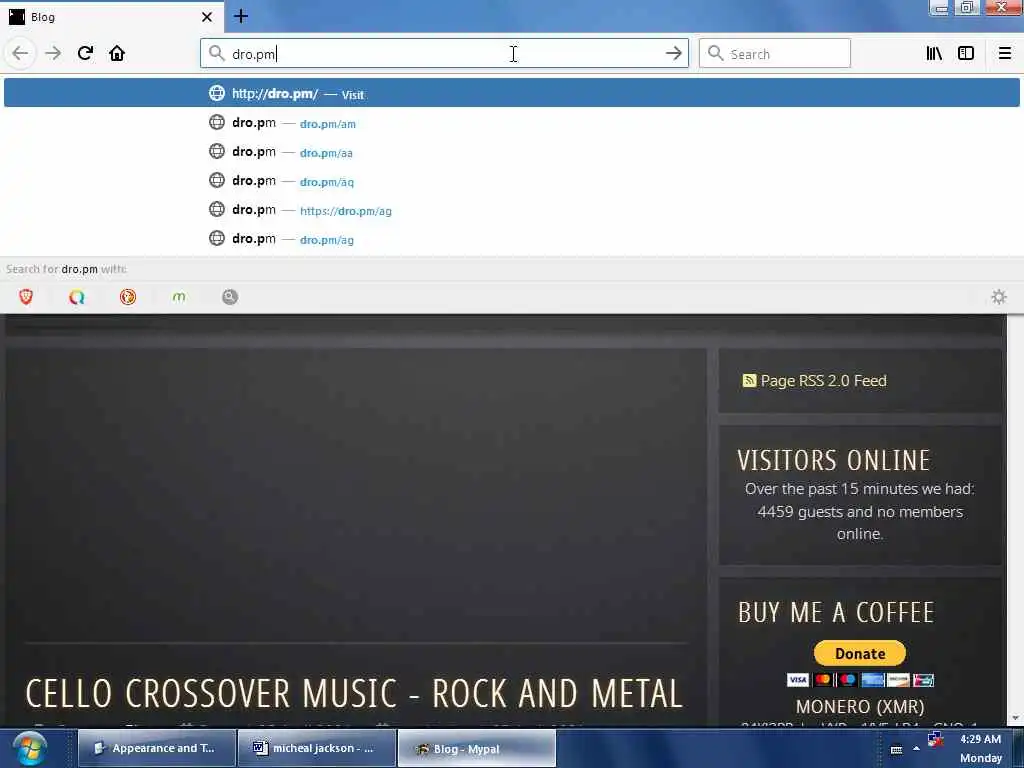Select Blog - Mypal taskbar button
Viewport: 1024px width, 768px height.
[x=477, y=748]
